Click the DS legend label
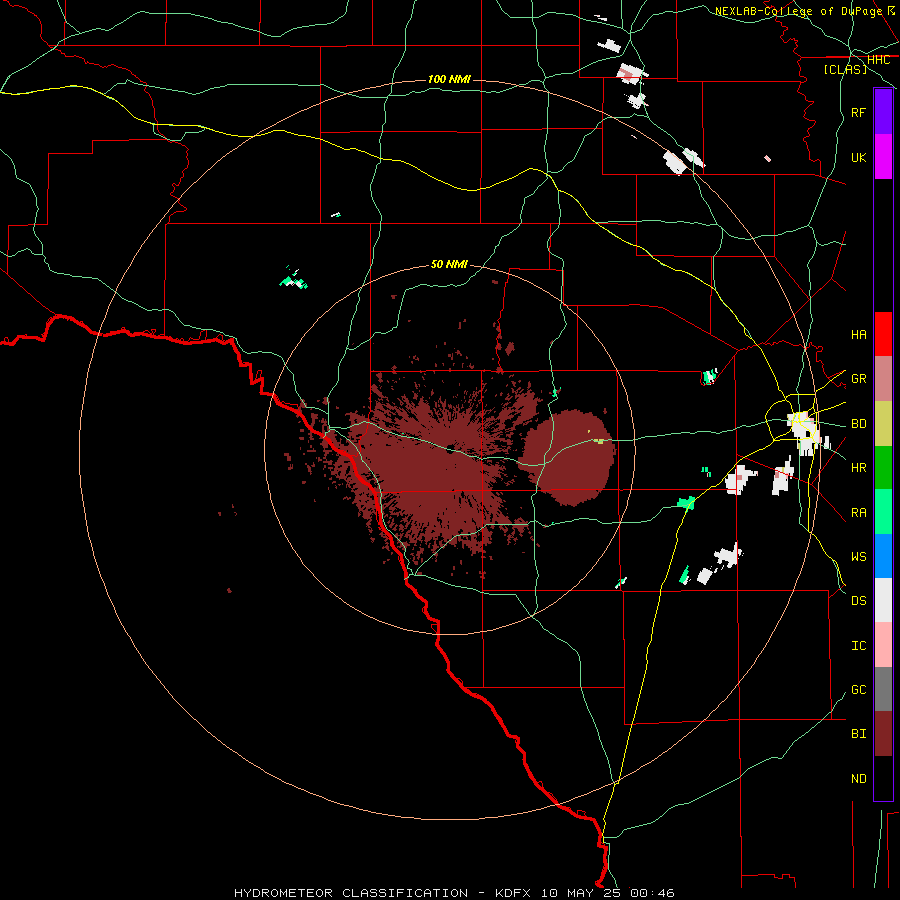Screen dimensions: 900x900 [x=858, y=601]
